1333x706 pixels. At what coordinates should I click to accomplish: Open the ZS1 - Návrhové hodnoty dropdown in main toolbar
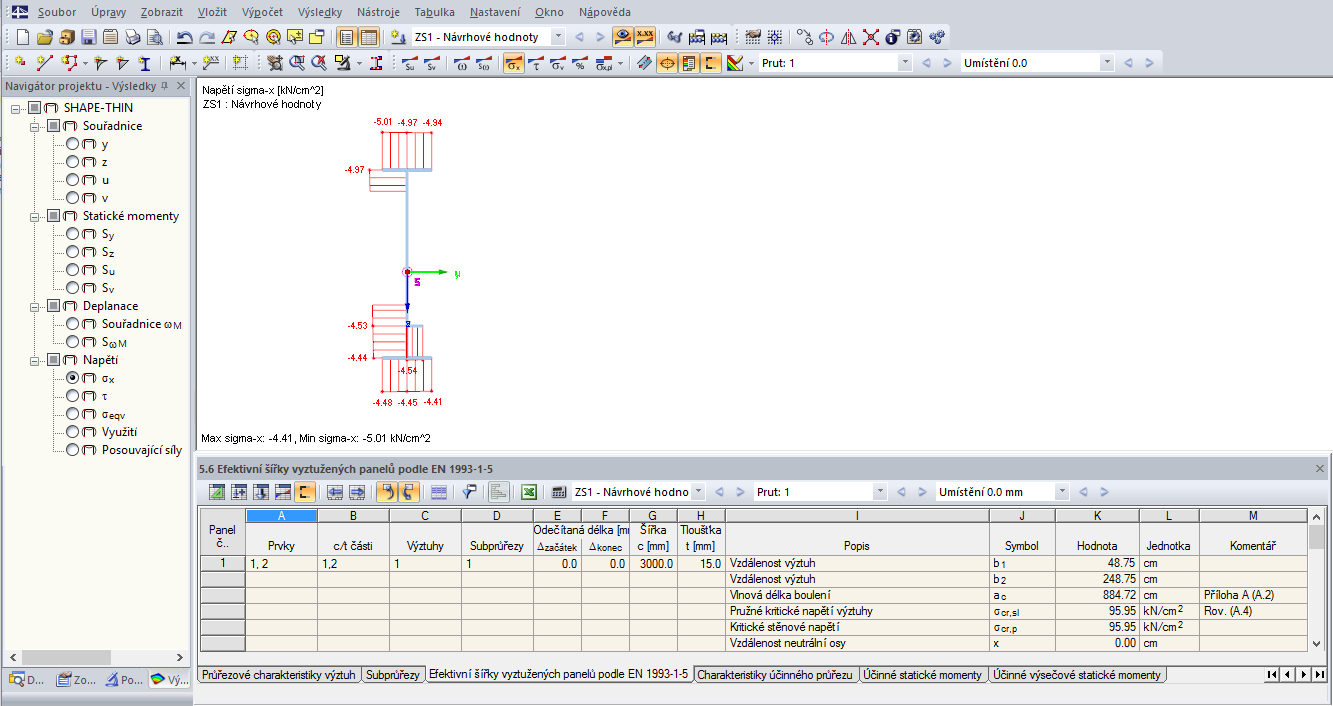[557, 37]
